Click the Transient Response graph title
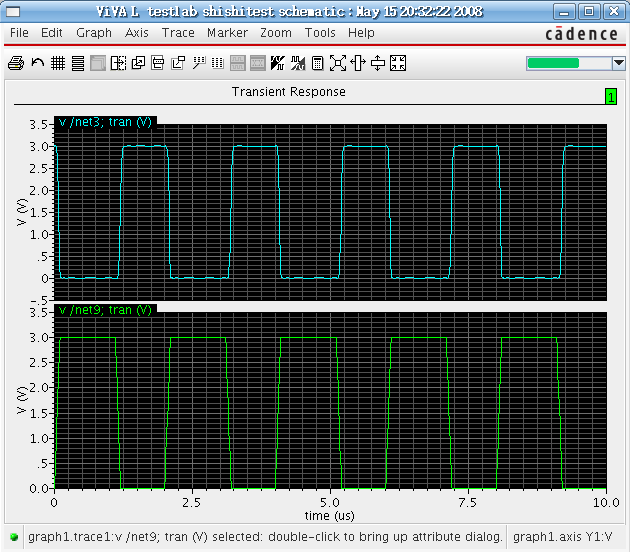Screen dimensions: 630x552 tap(288, 92)
